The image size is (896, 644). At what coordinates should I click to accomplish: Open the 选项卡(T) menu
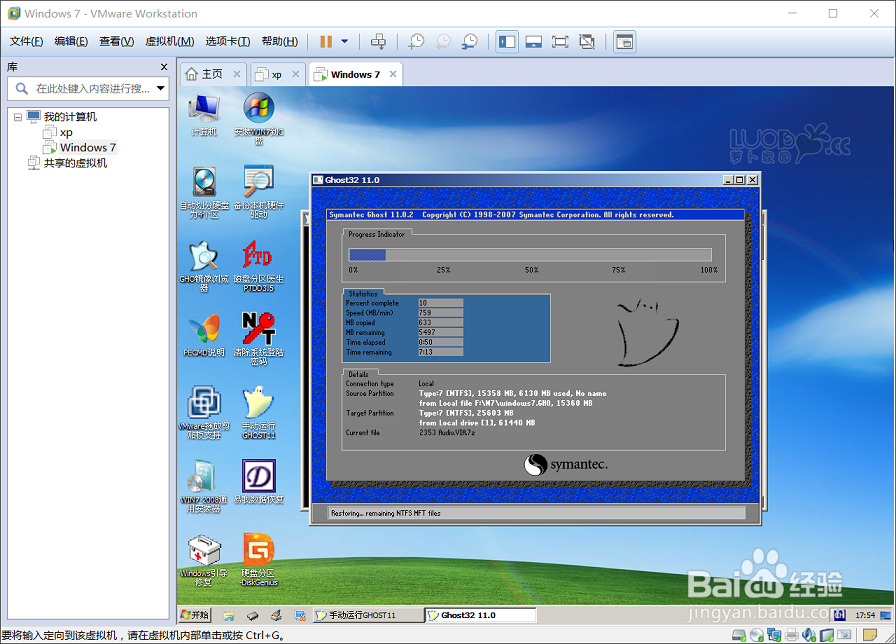228,41
